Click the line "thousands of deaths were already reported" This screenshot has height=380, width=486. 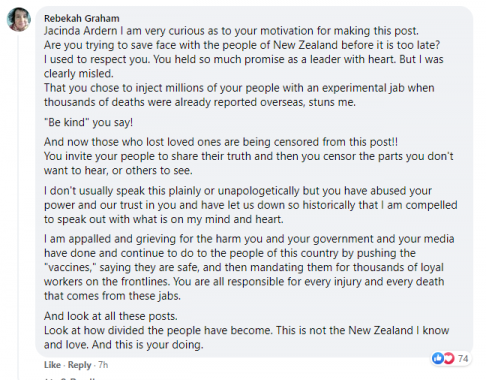[200, 102]
